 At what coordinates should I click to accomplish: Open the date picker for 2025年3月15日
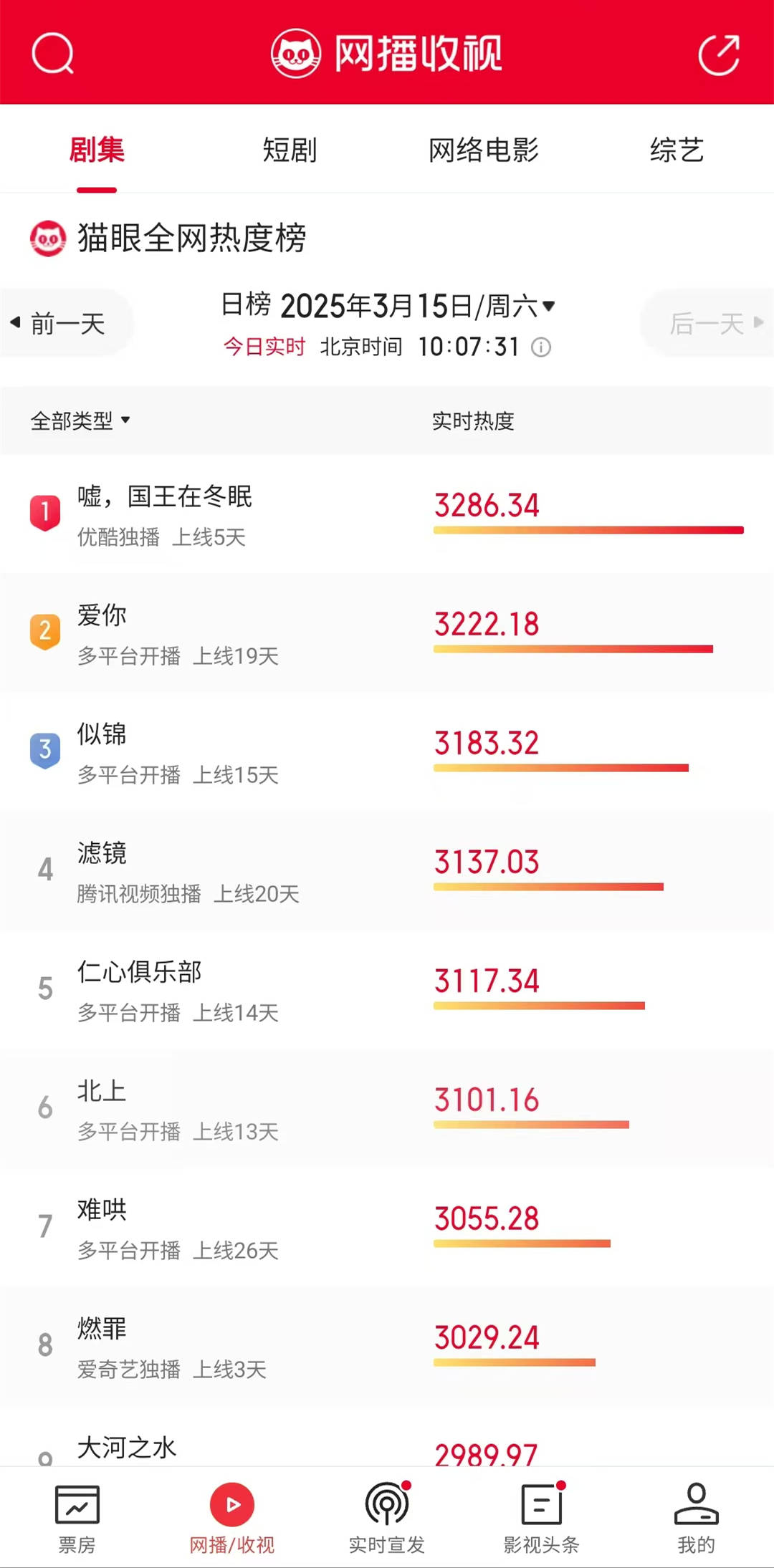click(388, 307)
